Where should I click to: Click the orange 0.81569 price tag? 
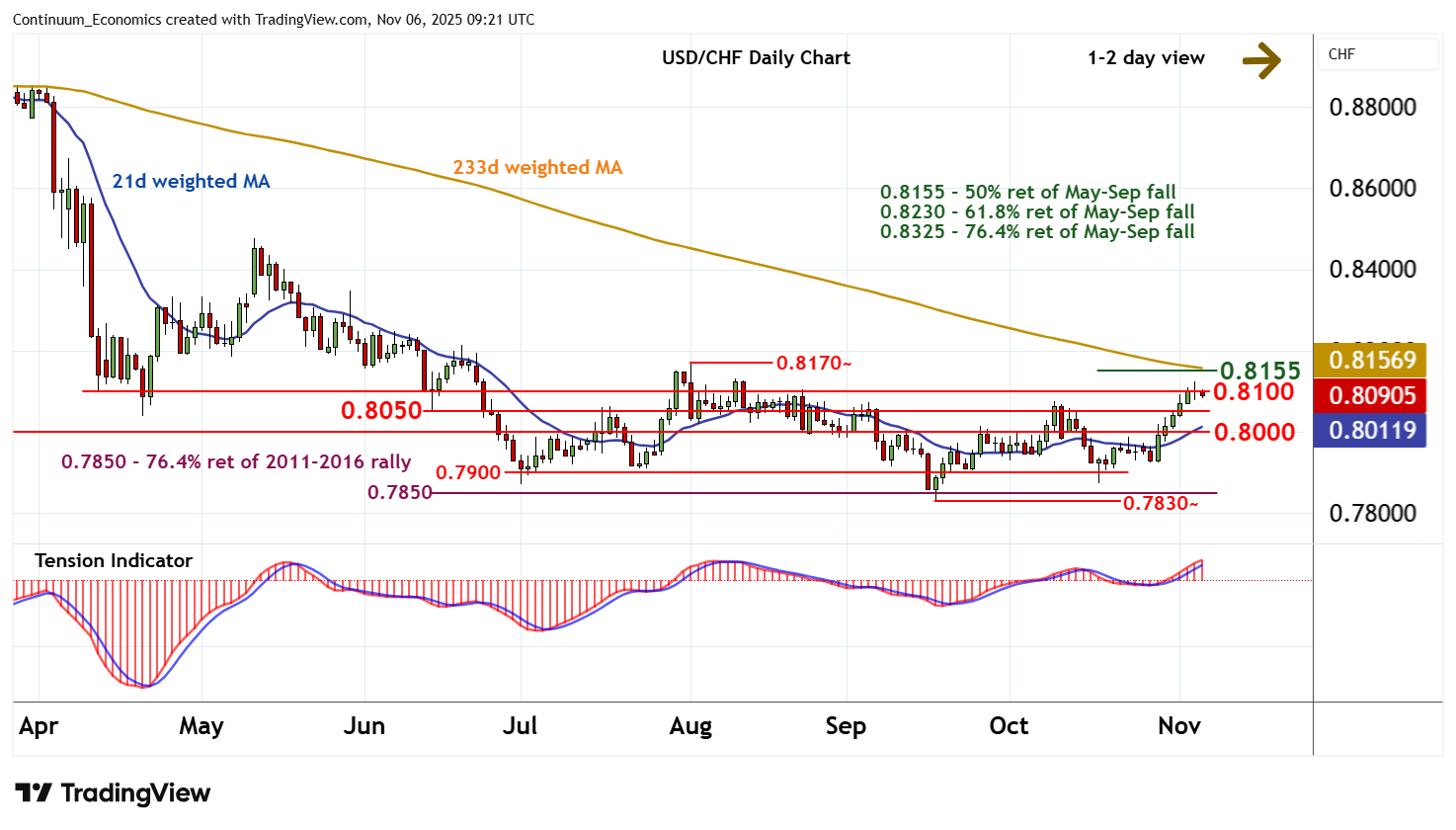[1371, 360]
